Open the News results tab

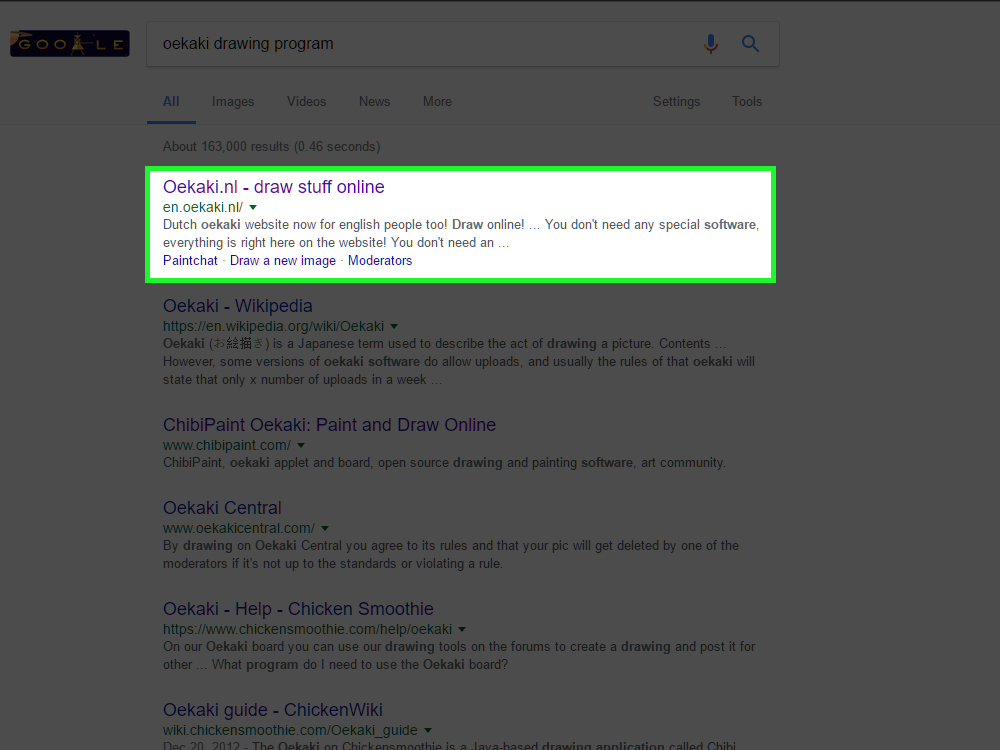[374, 102]
